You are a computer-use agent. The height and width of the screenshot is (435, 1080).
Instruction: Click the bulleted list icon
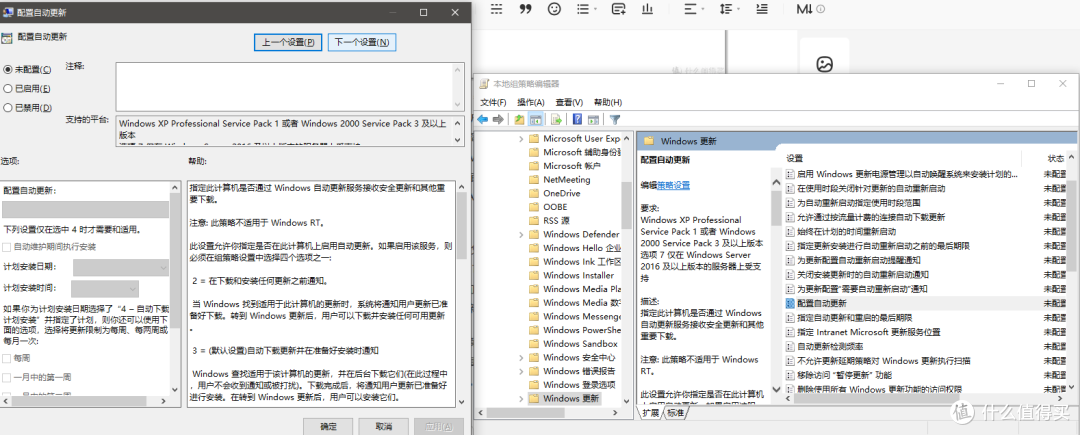[583, 9]
